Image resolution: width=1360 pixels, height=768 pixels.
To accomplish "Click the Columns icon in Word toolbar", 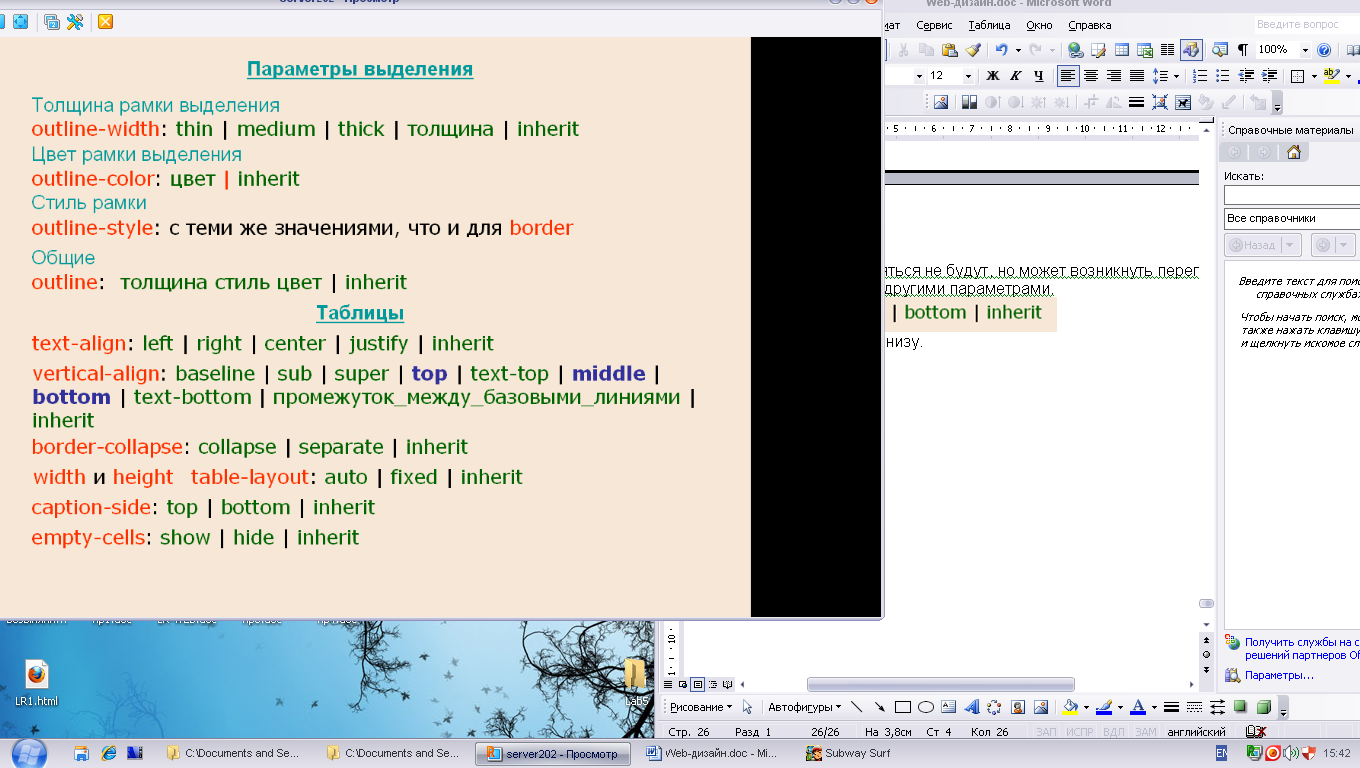I will click(1167, 50).
